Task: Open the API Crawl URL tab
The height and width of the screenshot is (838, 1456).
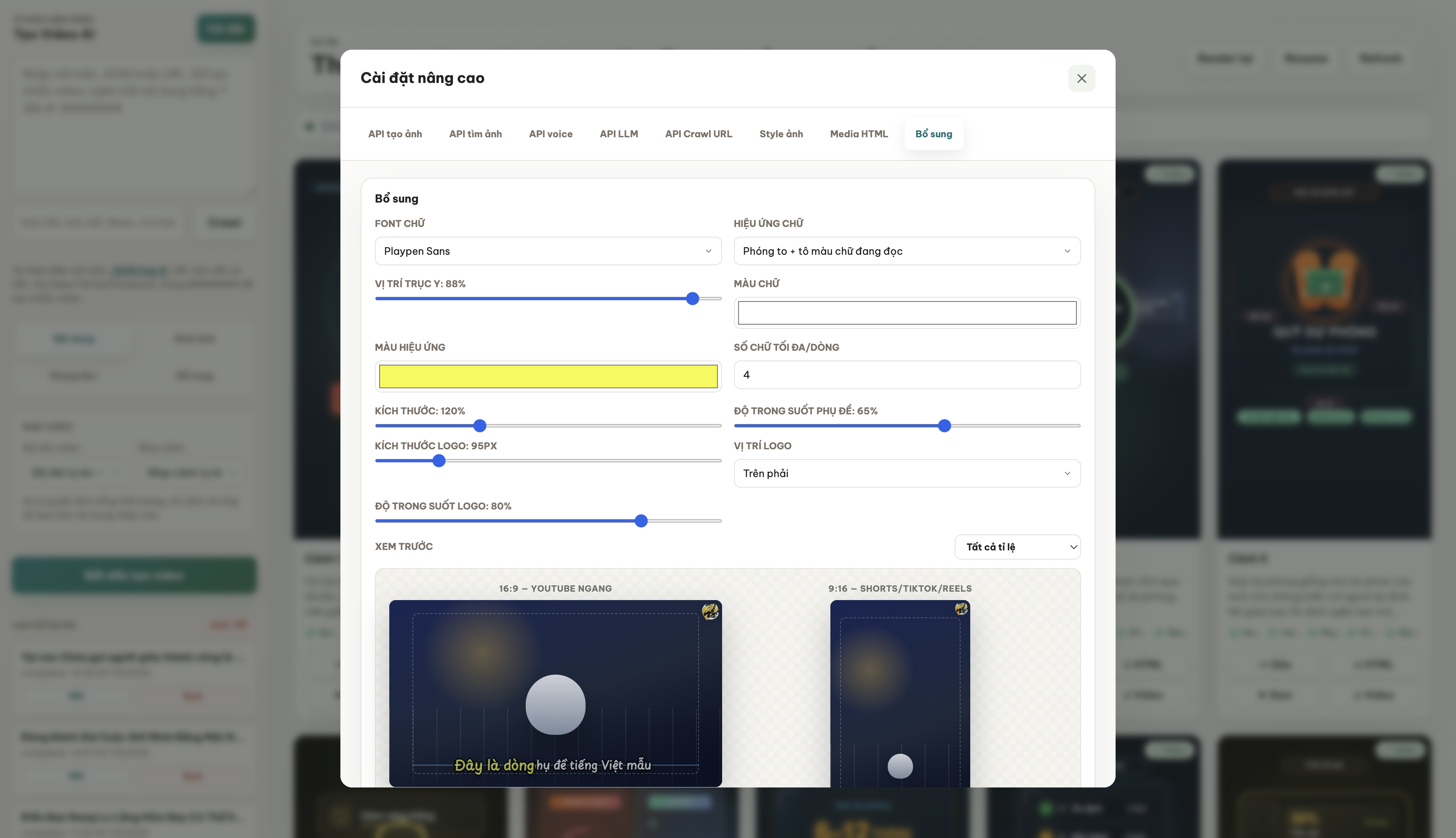Action: (699, 134)
